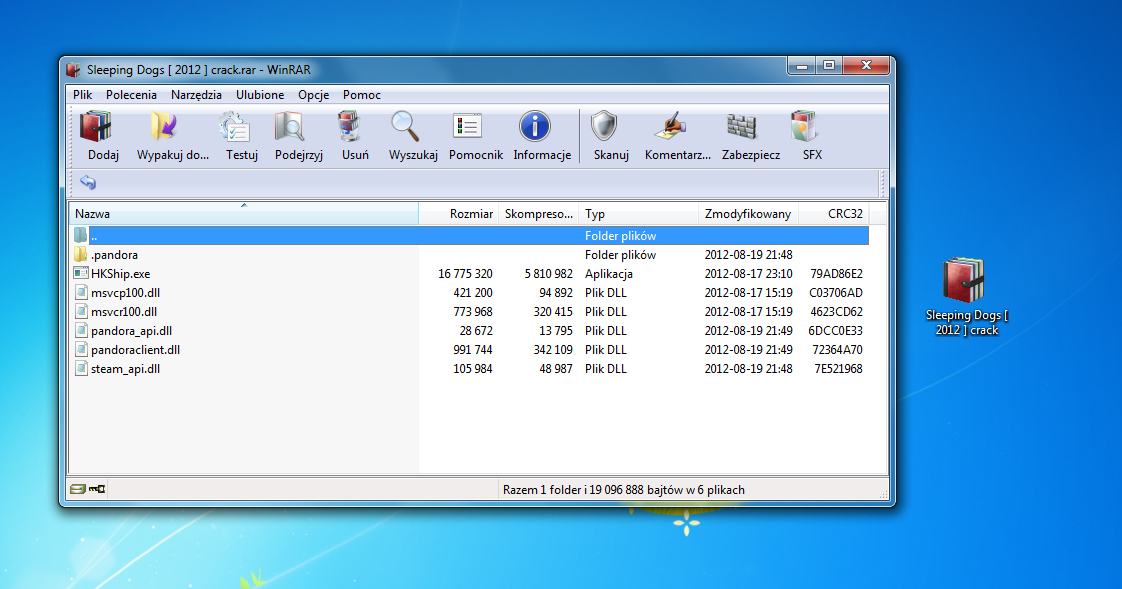
Task: Click the key password icon in status bar
Action: pyautogui.click(x=97, y=489)
